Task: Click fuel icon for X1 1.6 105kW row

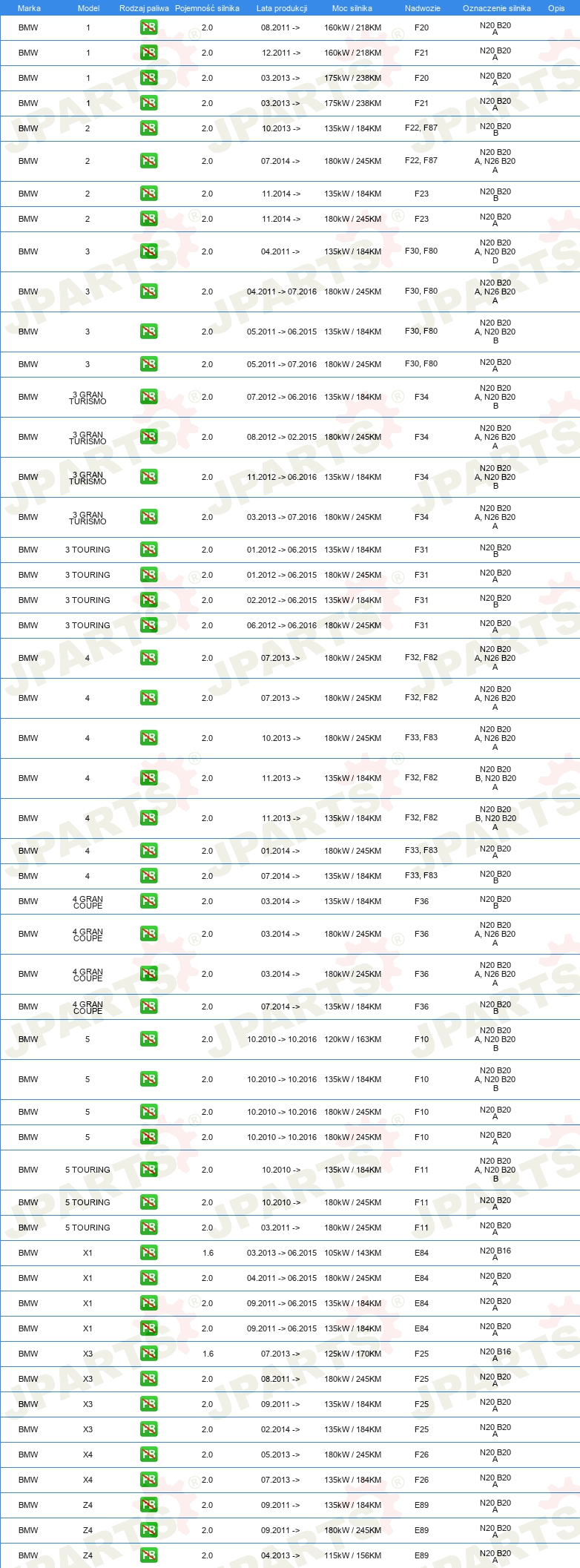Action: point(148,1253)
